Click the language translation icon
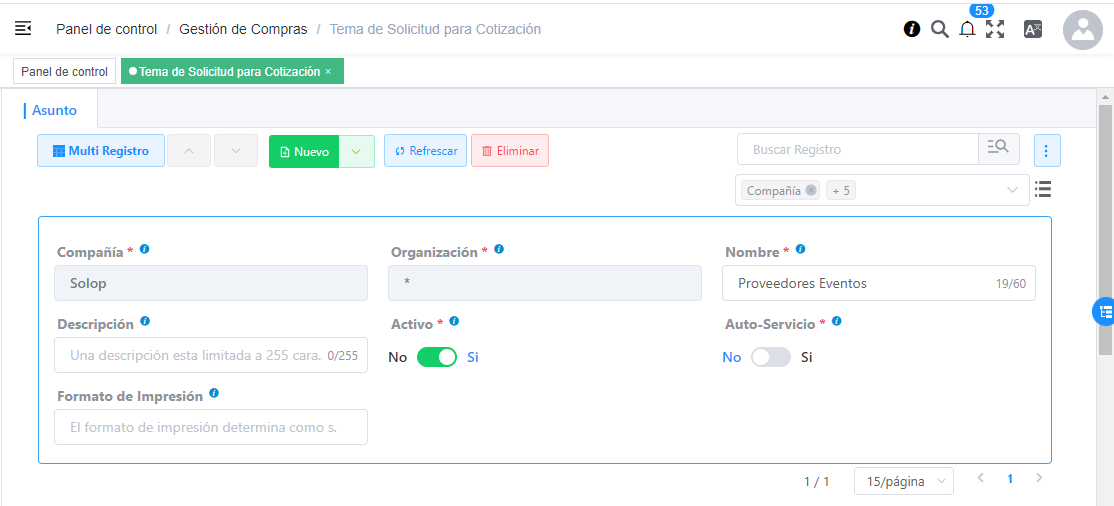This screenshot has width=1114, height=506. pos(1033,30)
